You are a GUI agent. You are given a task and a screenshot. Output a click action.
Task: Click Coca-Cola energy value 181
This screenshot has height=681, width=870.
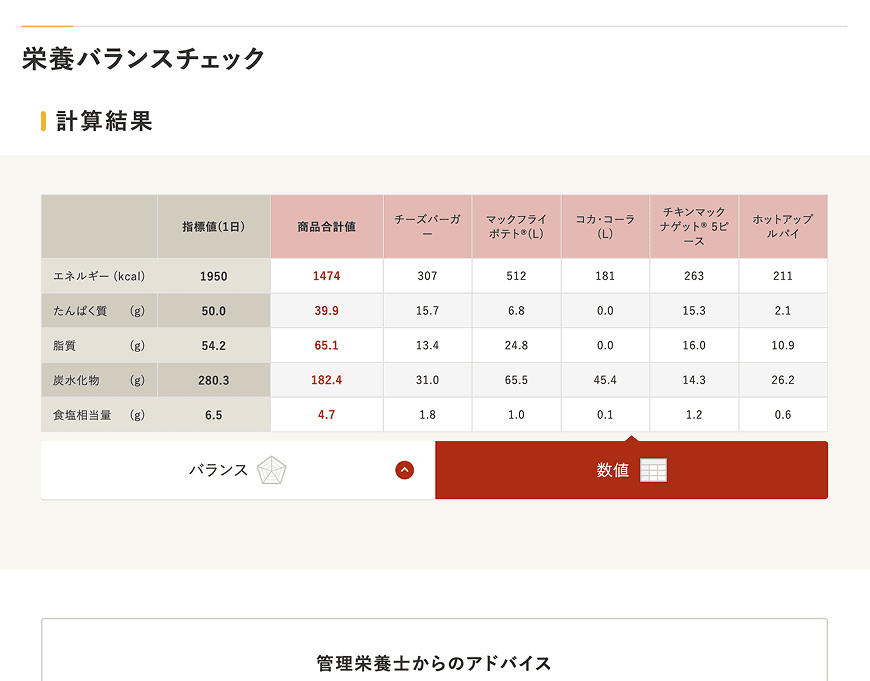tap(605, 276)
